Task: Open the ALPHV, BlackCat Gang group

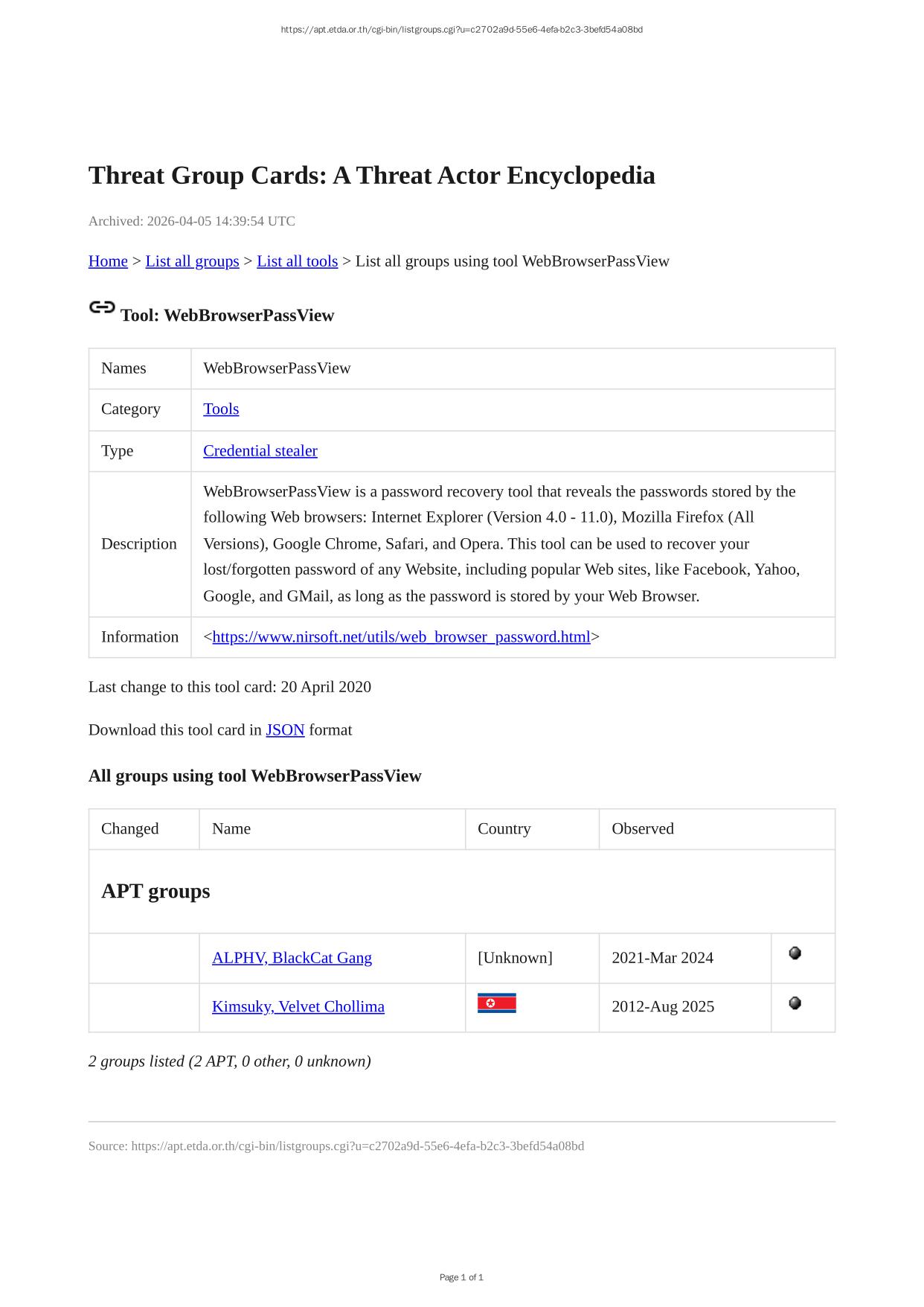Action: pyautogui.click(x=292, y=958)
